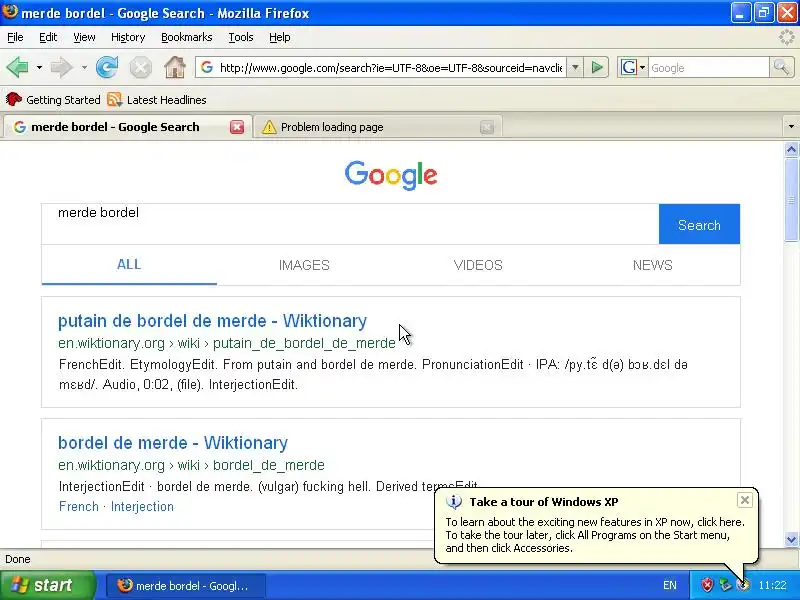Click the blue Search button
800x600 pixels.
click(699, 224)
